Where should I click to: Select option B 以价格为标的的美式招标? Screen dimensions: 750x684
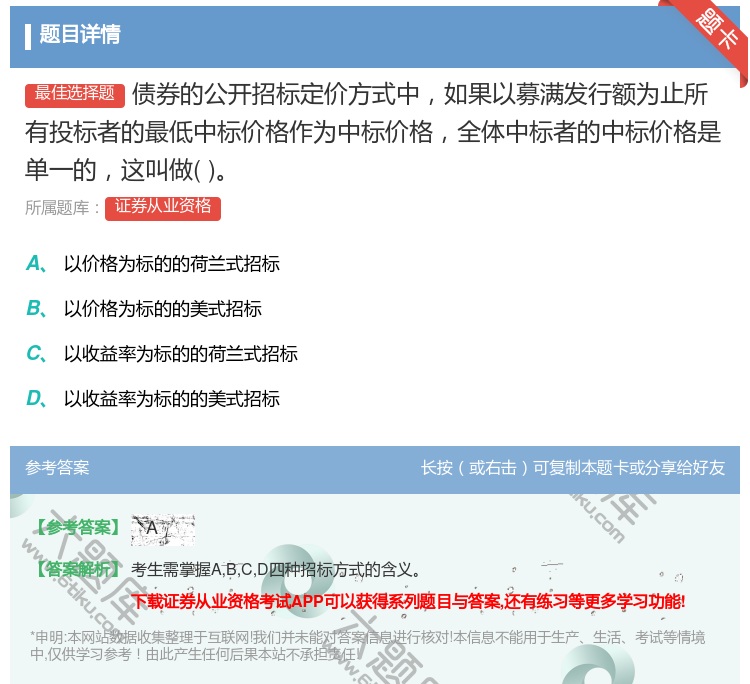click(144, 309)
